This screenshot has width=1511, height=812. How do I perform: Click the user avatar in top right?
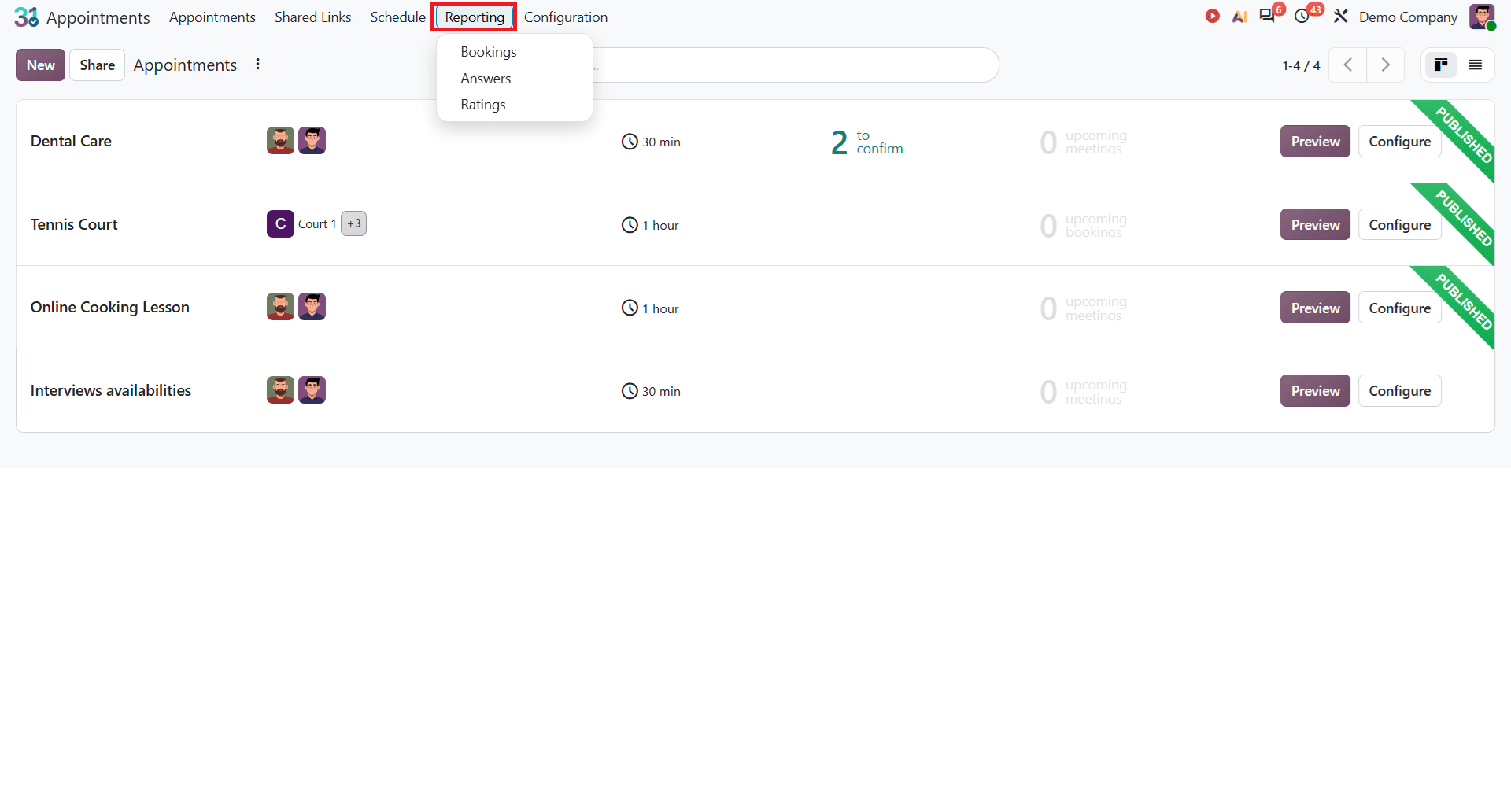point(1482,17)
